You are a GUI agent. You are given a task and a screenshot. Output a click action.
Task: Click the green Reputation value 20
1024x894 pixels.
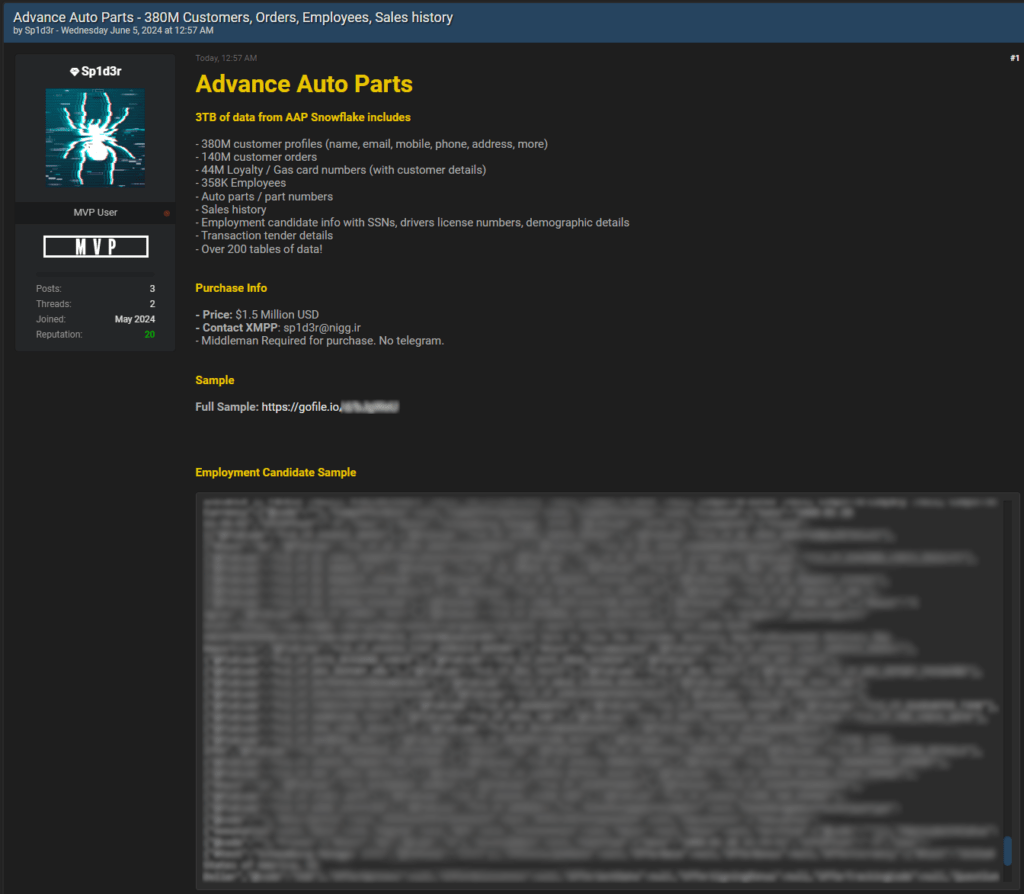150,334
